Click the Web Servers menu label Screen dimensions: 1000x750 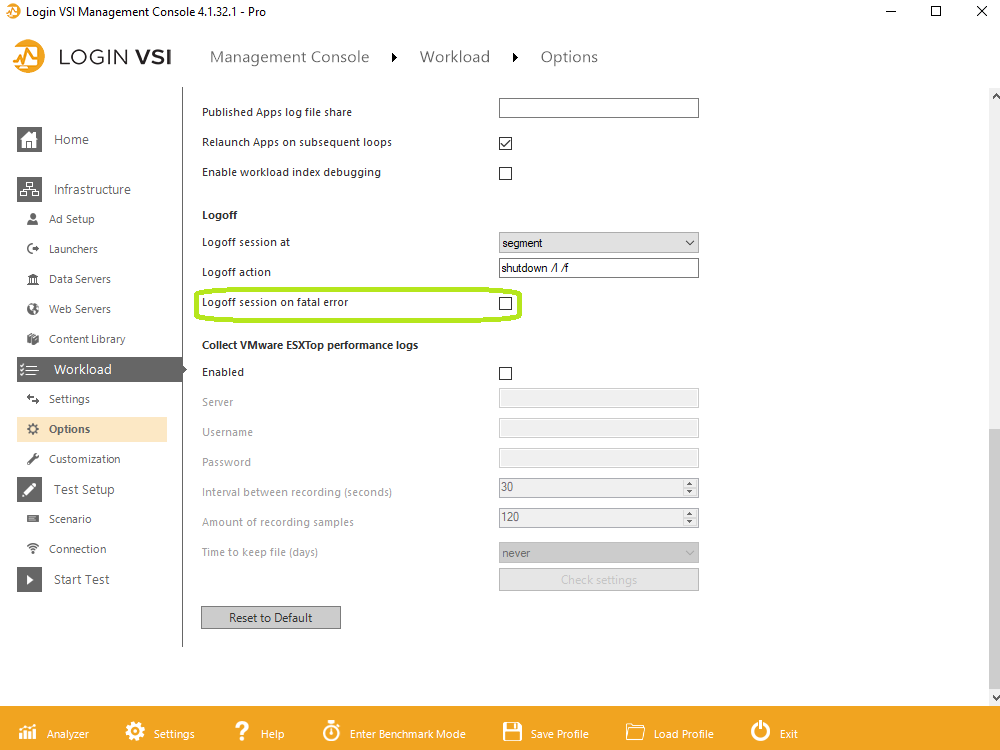(x=80, y=309)
